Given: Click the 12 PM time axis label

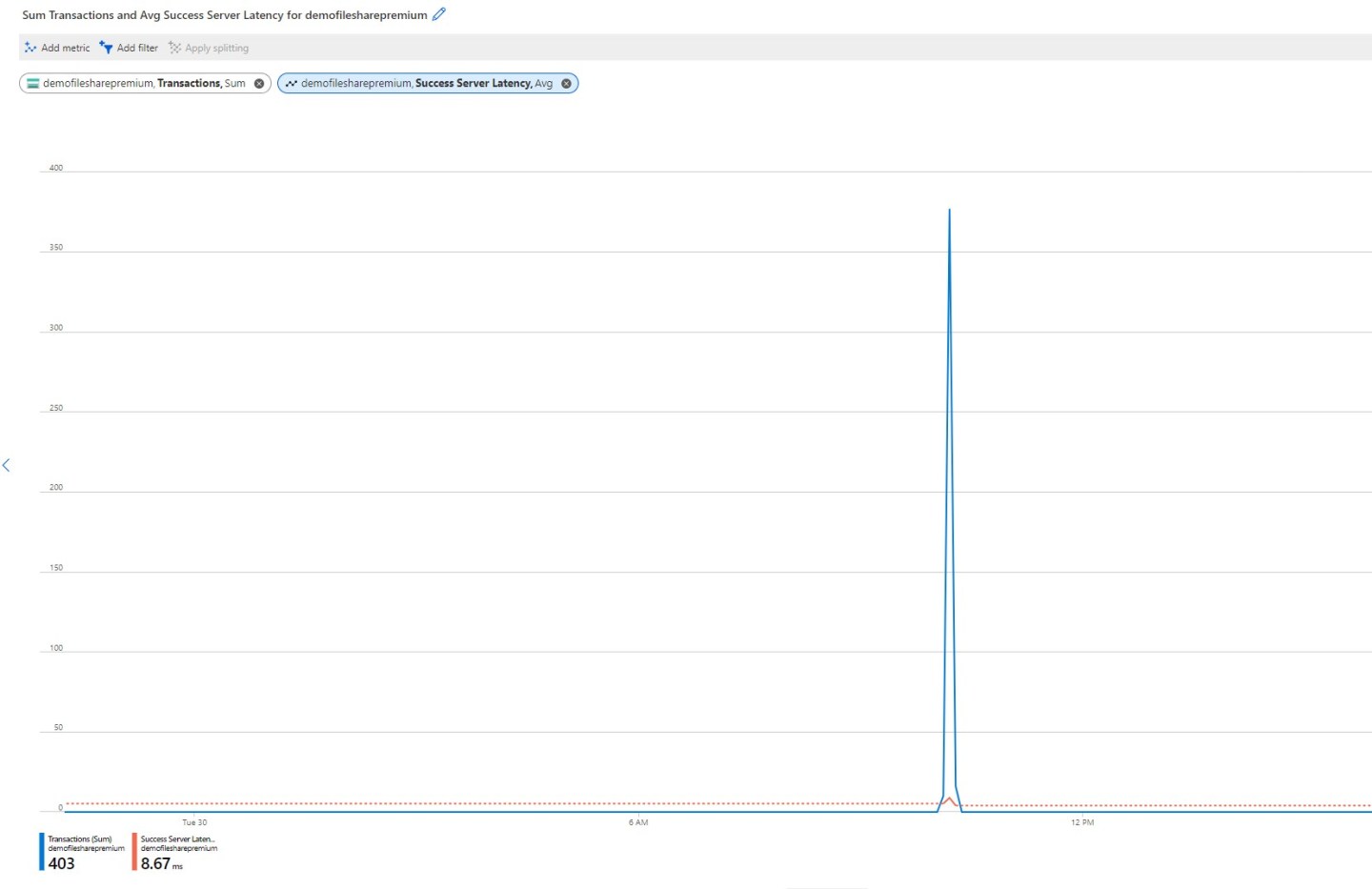Looking at the screenshot, I should coord(1081,822).
